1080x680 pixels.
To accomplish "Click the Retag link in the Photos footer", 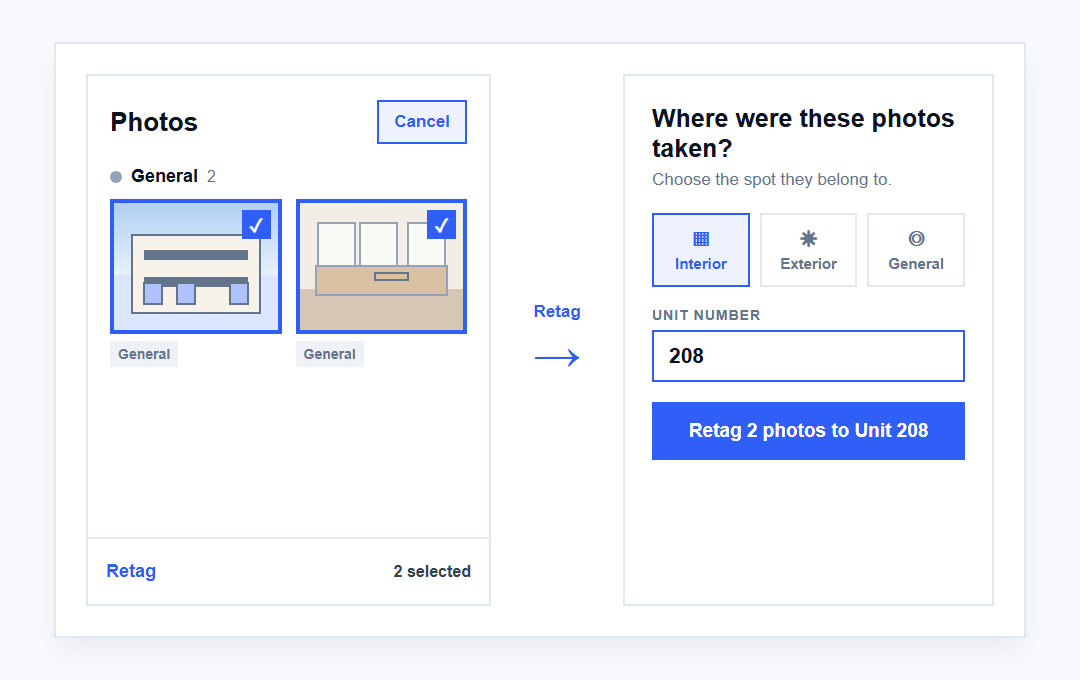I will (131, 571).
